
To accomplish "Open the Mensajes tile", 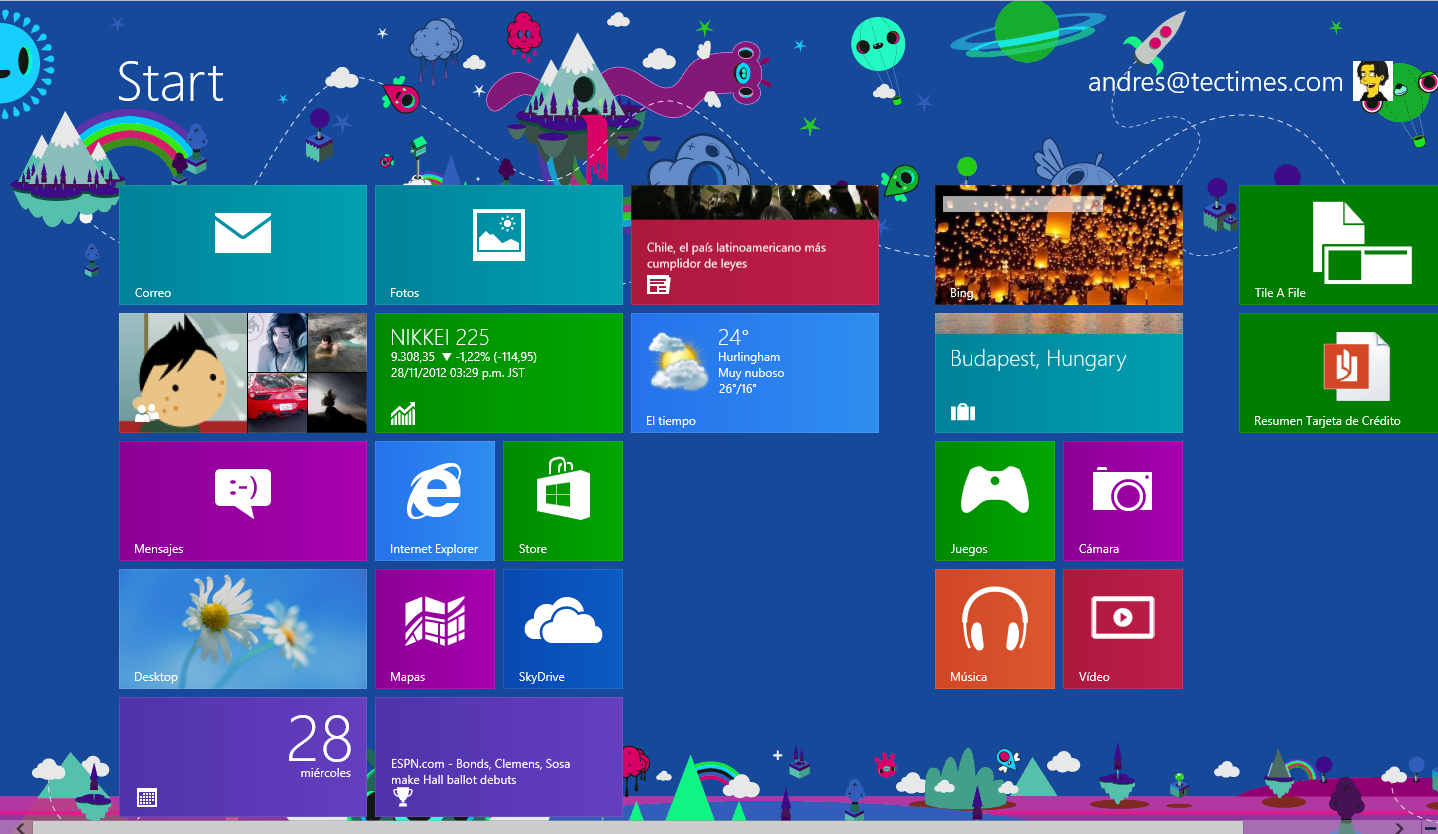I will 243,501.
